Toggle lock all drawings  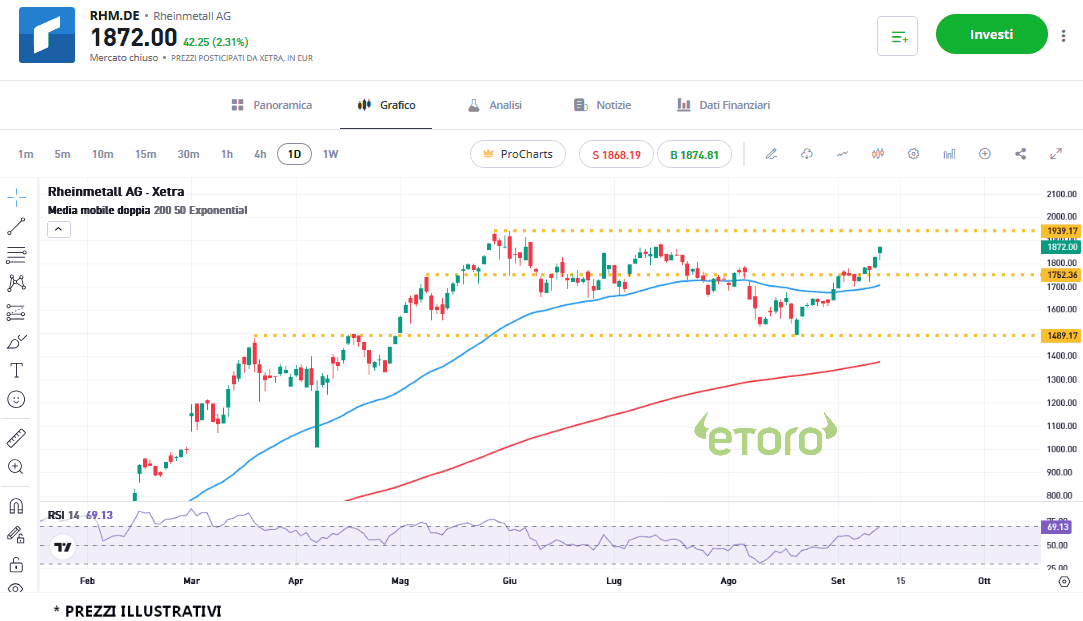[16, 563]
